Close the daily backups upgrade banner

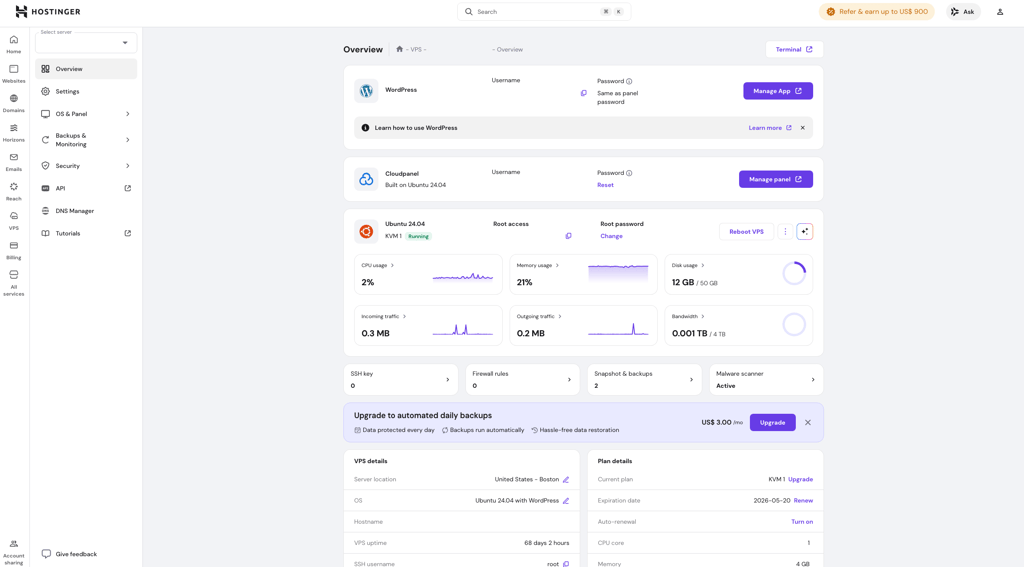point(808,423)
